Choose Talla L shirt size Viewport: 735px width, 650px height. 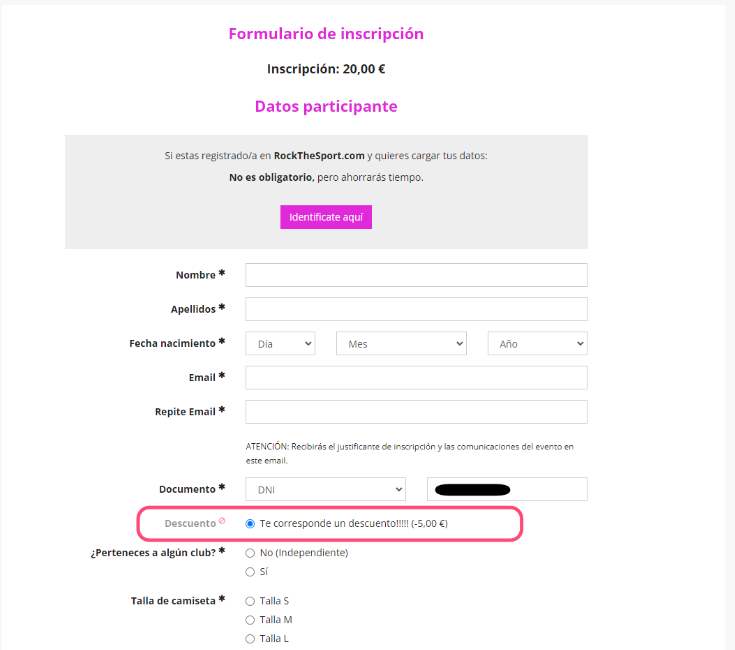pos(250,639)
